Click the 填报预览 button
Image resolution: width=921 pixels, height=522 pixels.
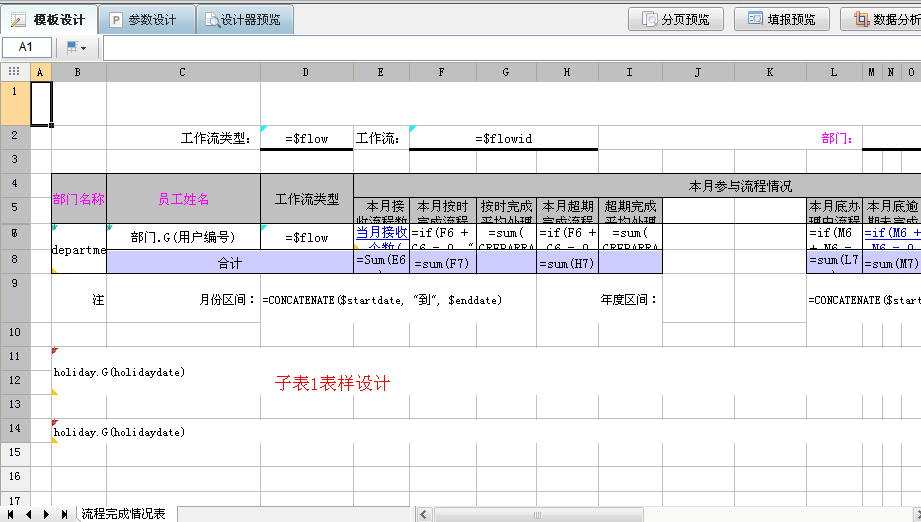pos(782,19)
